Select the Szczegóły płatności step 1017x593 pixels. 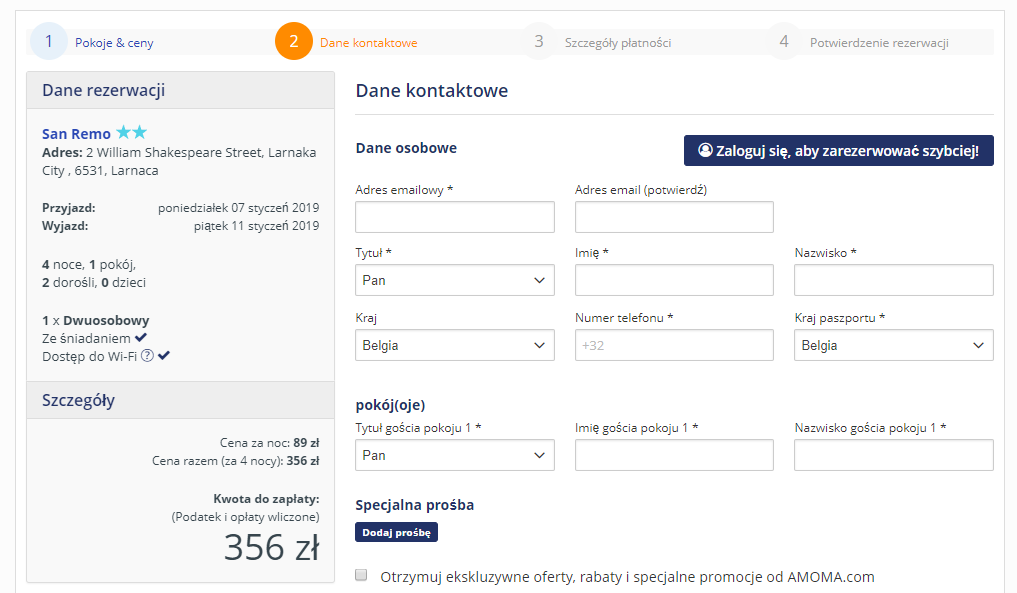point(617,43)
